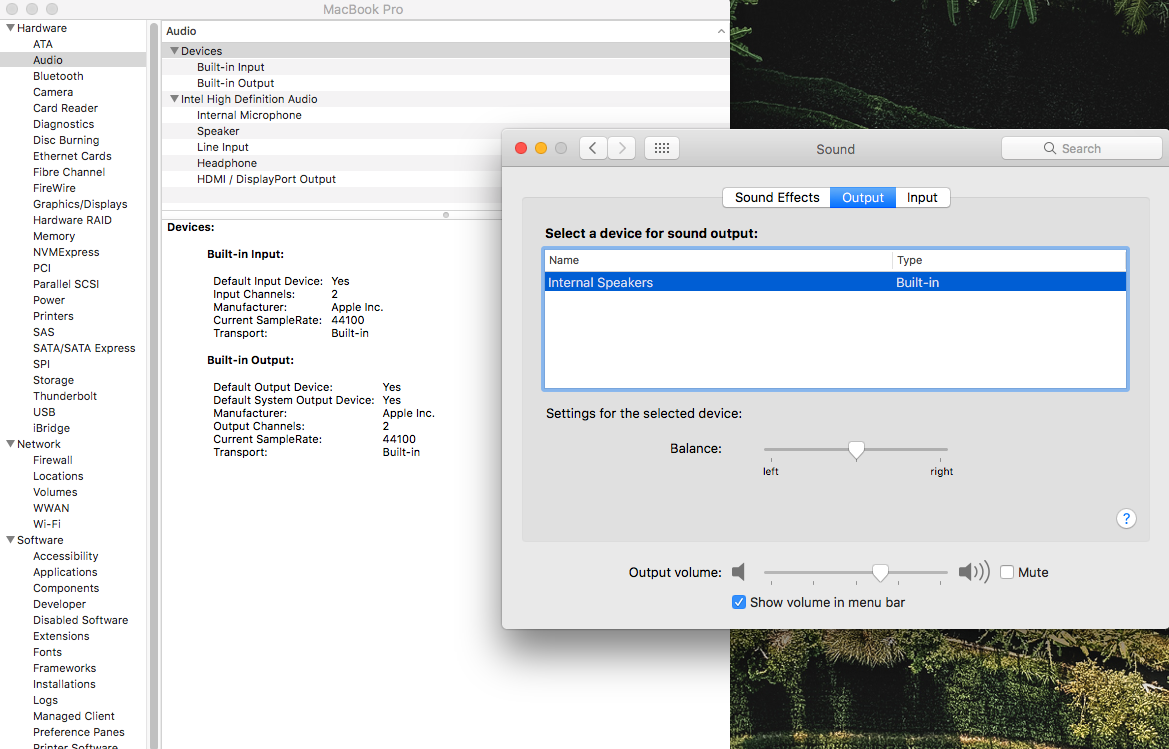Enable the Mute checkbox
The width and height of the screenshot is (1169, 749).
(1007, 572)
